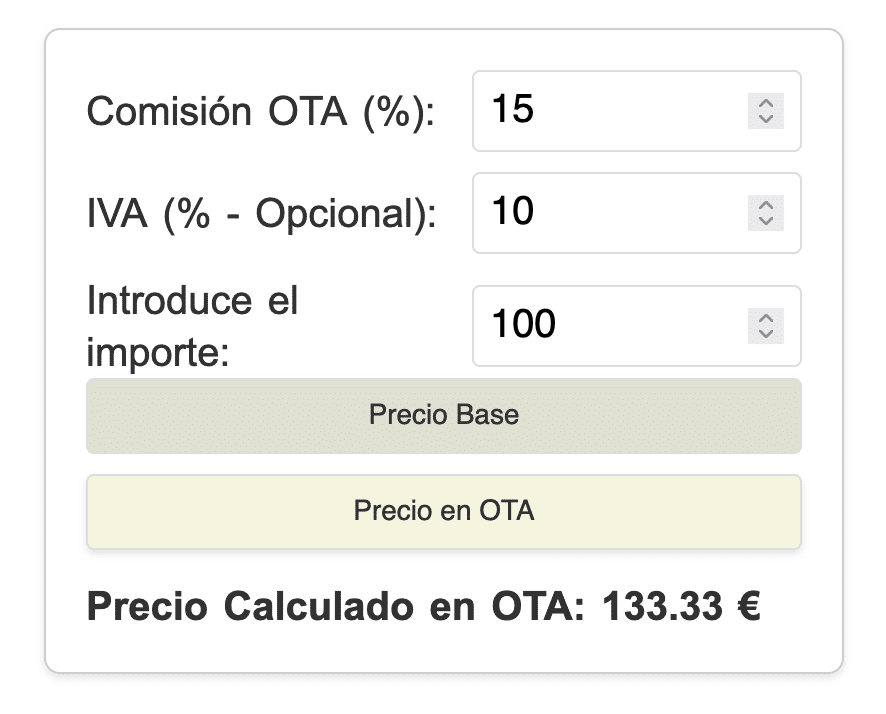Screen dimensions: 886x714
Task: Click the upper arrow of the Comisión spinner
Action: 767,103
